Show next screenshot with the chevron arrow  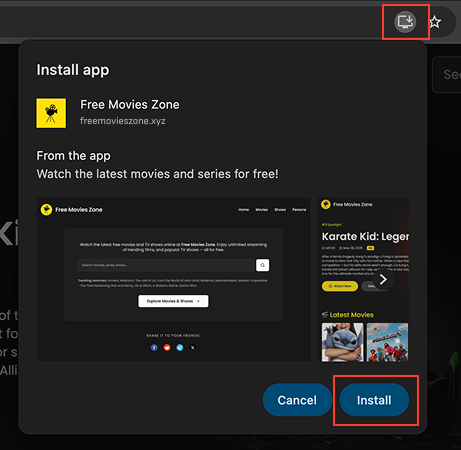(x=383, y=279)
